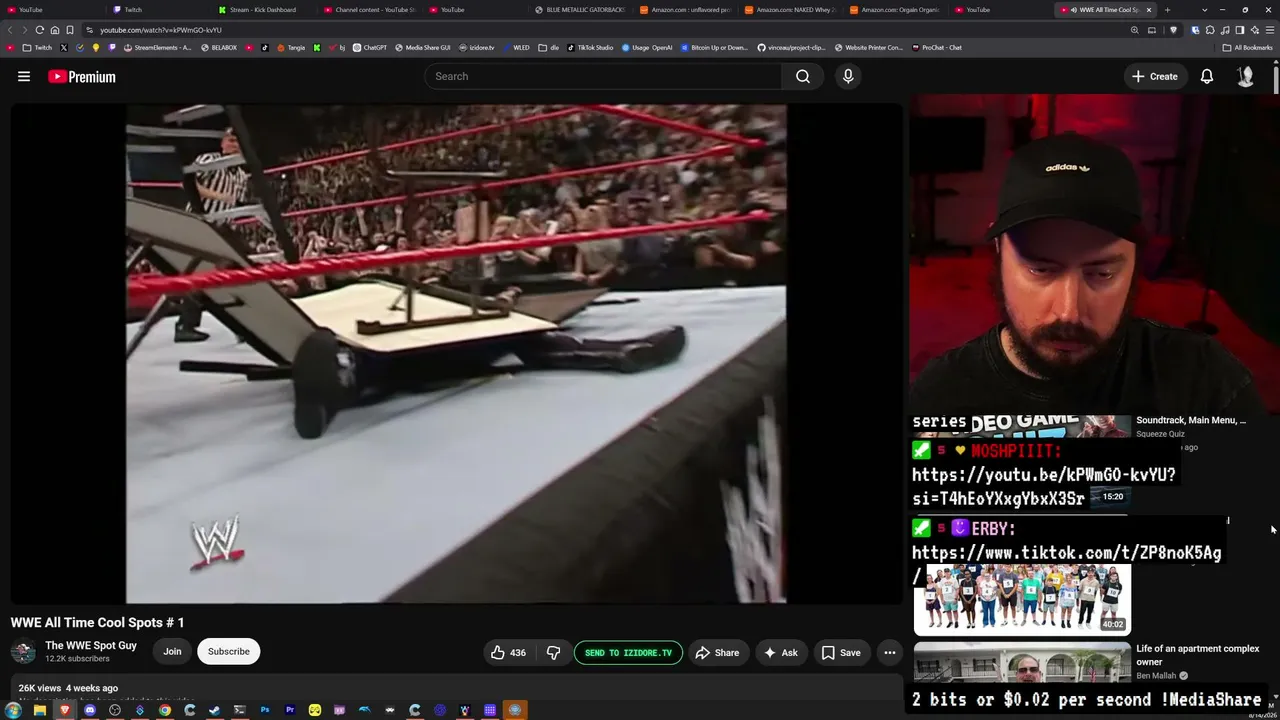Image resolution: width=1280 pixels, height=720 pixels.
Task: Open Discord from the taskbar
Action: (x=90, y=710)
